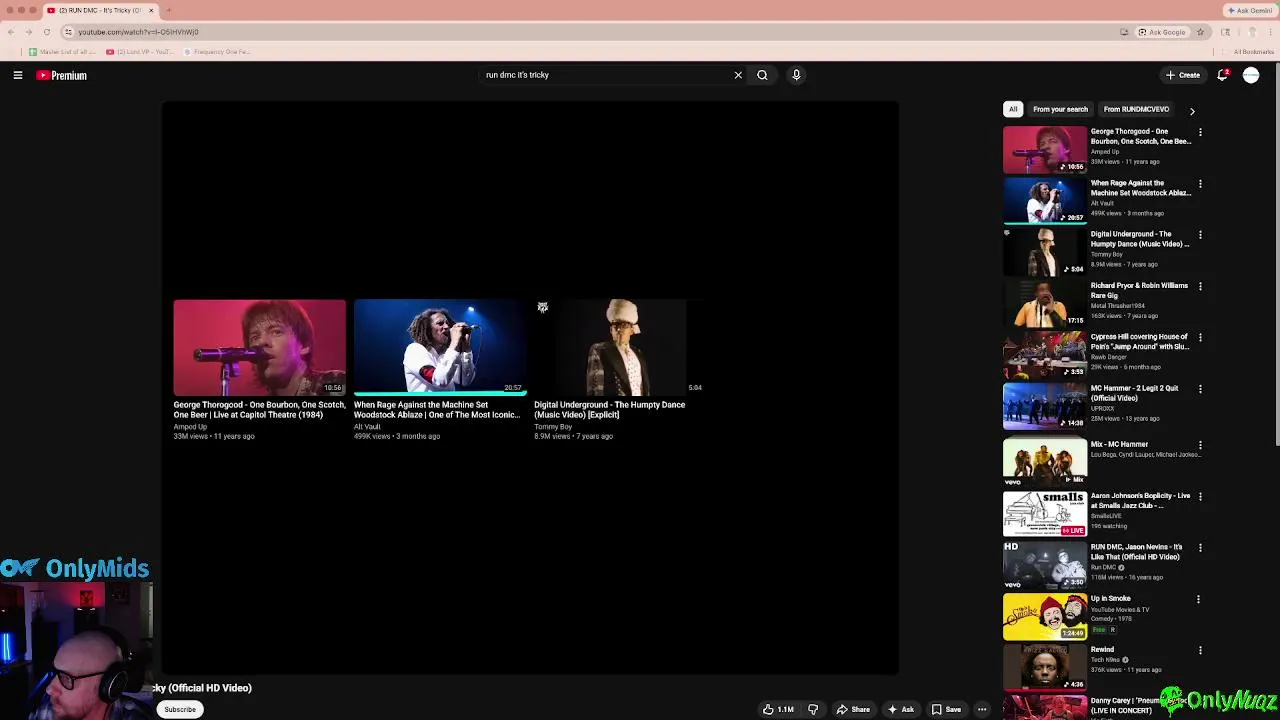This screenshot has width=1280, height=720.
Task: Click the Create button
Action: (x=1182, y=75)
